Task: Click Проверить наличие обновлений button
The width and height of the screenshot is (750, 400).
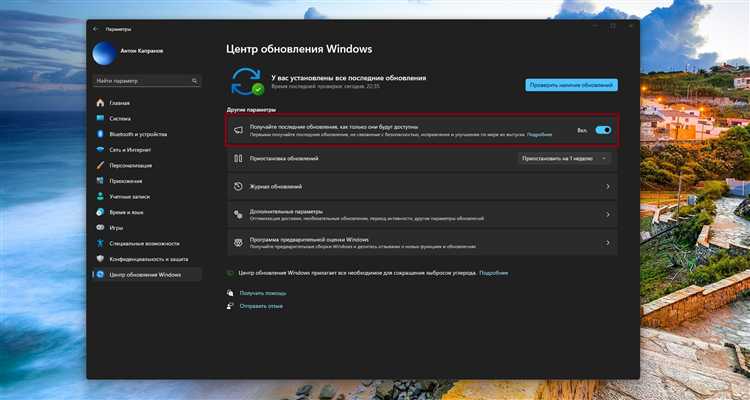Action: pyautogui.click(x=571, y=85)
